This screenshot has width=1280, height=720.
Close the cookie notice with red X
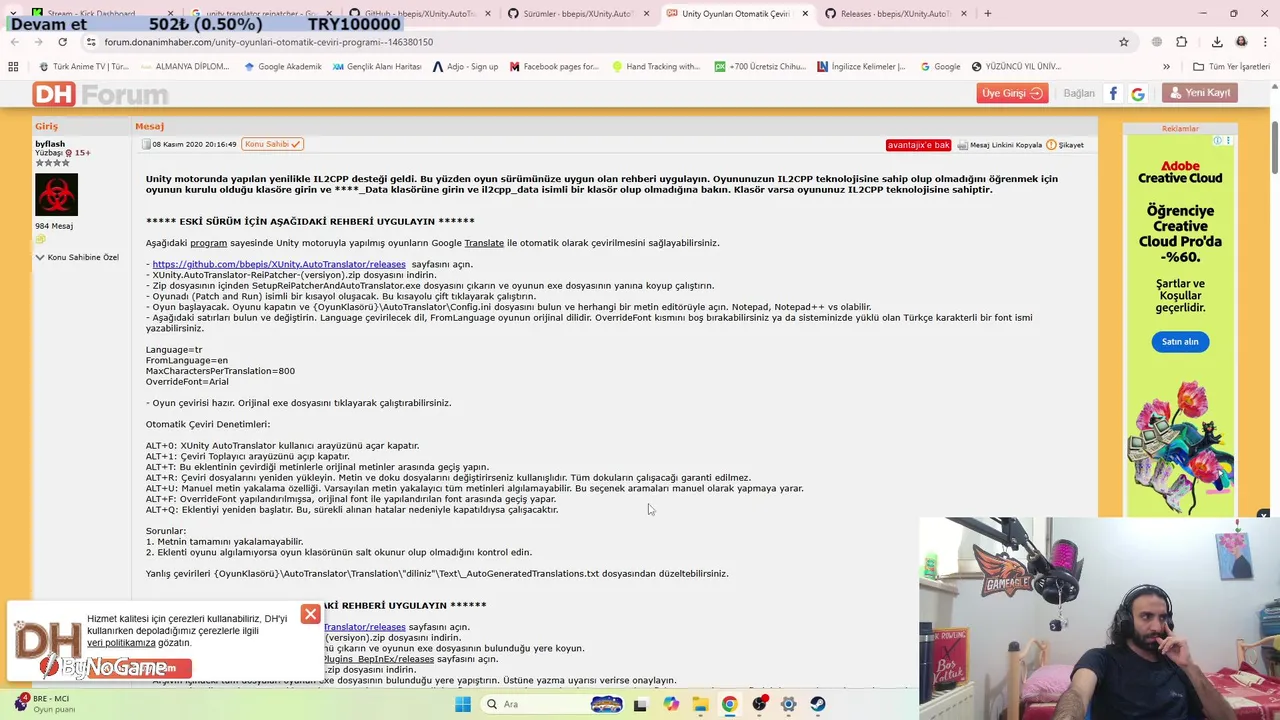[311, 614]
